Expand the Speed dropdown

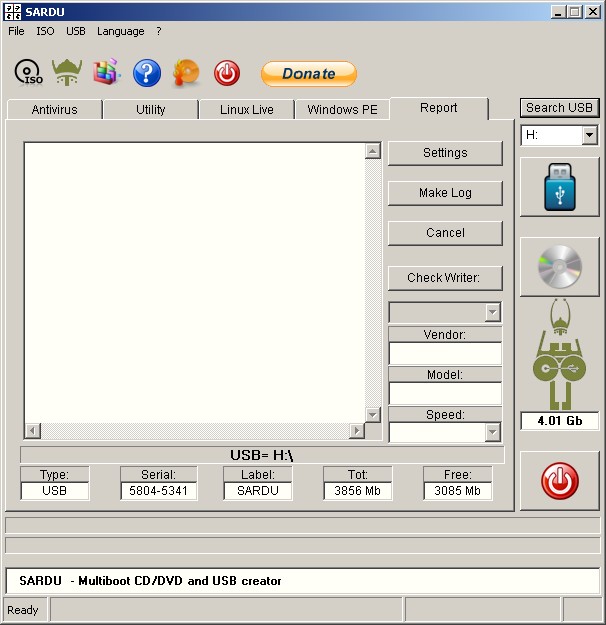pyautogui.click(x=493, y=432)
